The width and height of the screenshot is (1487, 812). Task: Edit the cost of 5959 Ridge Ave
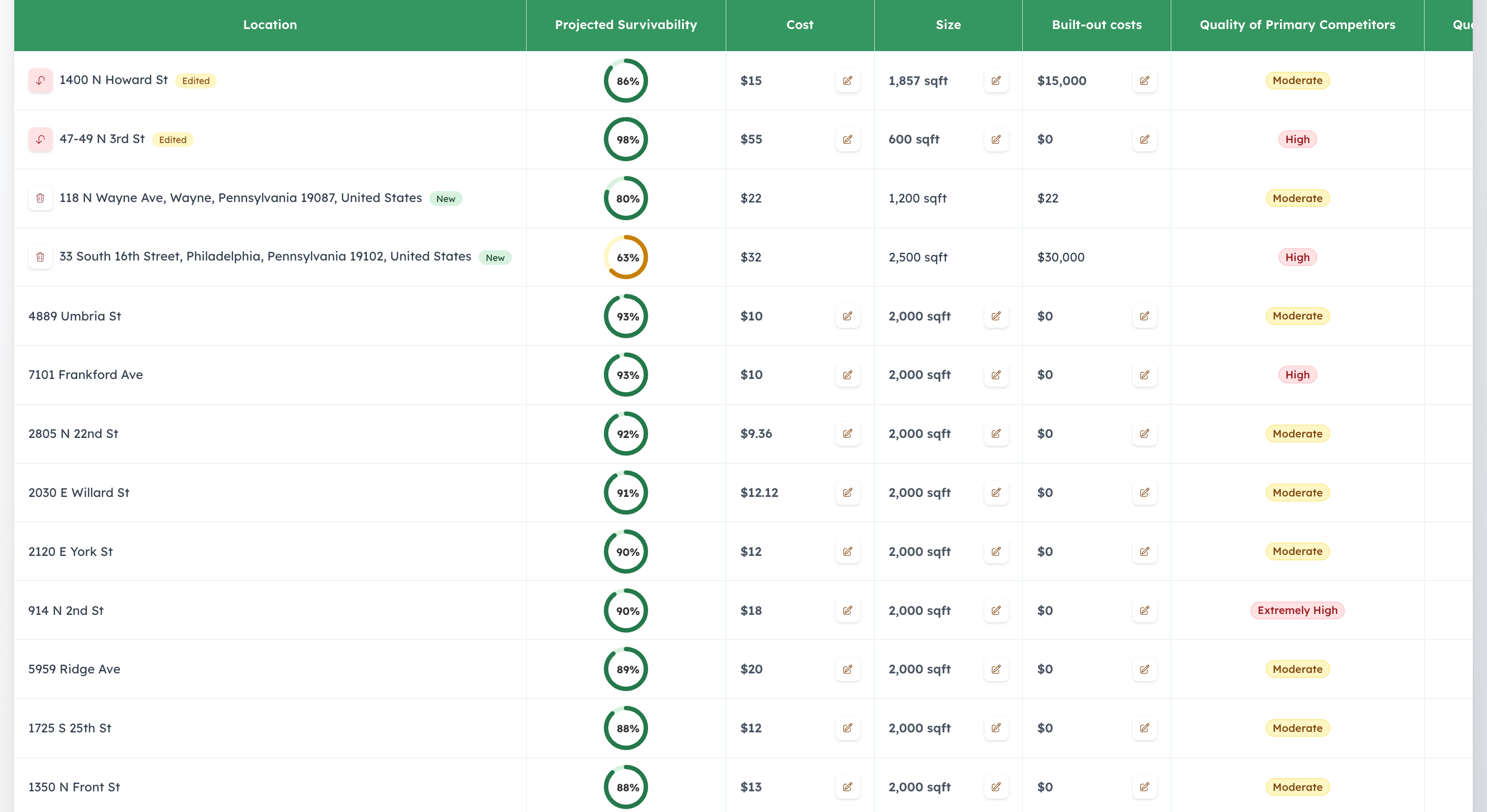point(847,669)
